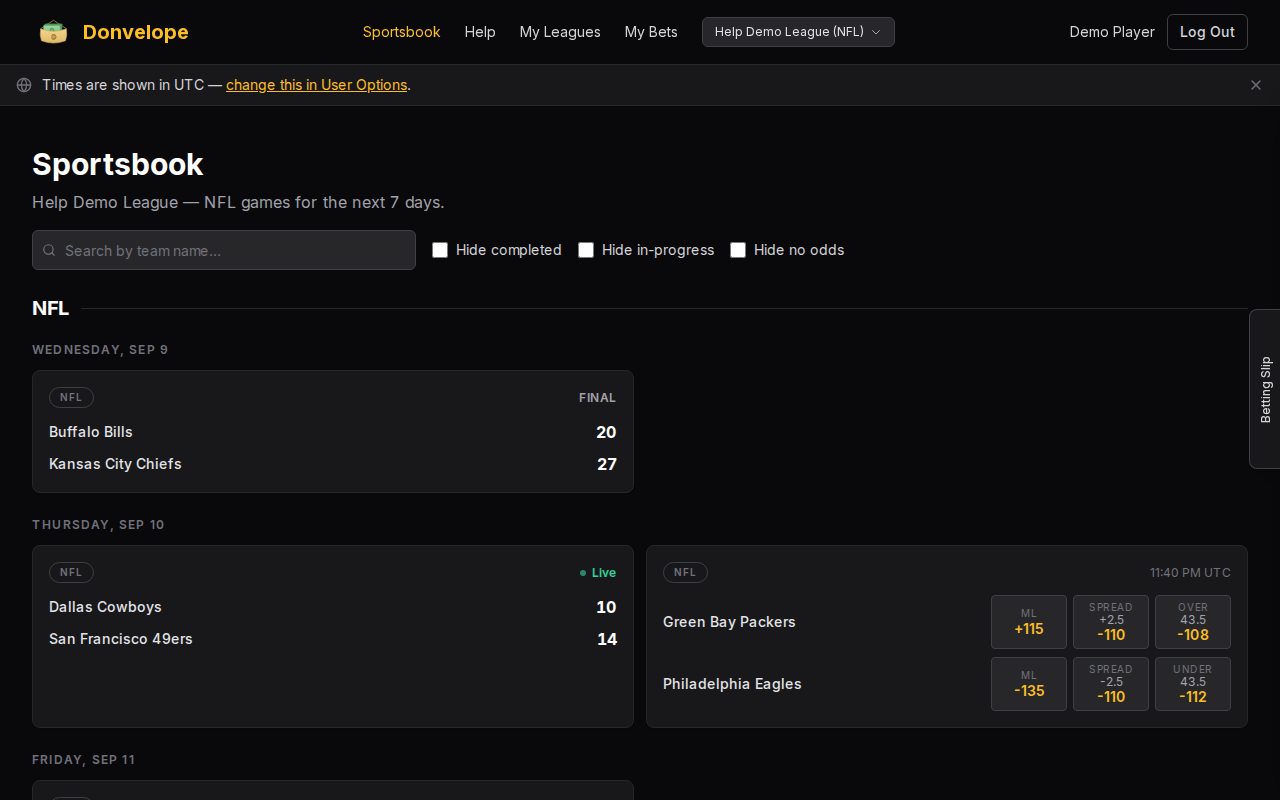This screenshot has height=800, width=1280.
Task: Click the NFL section heading
Action: (50, 308)
